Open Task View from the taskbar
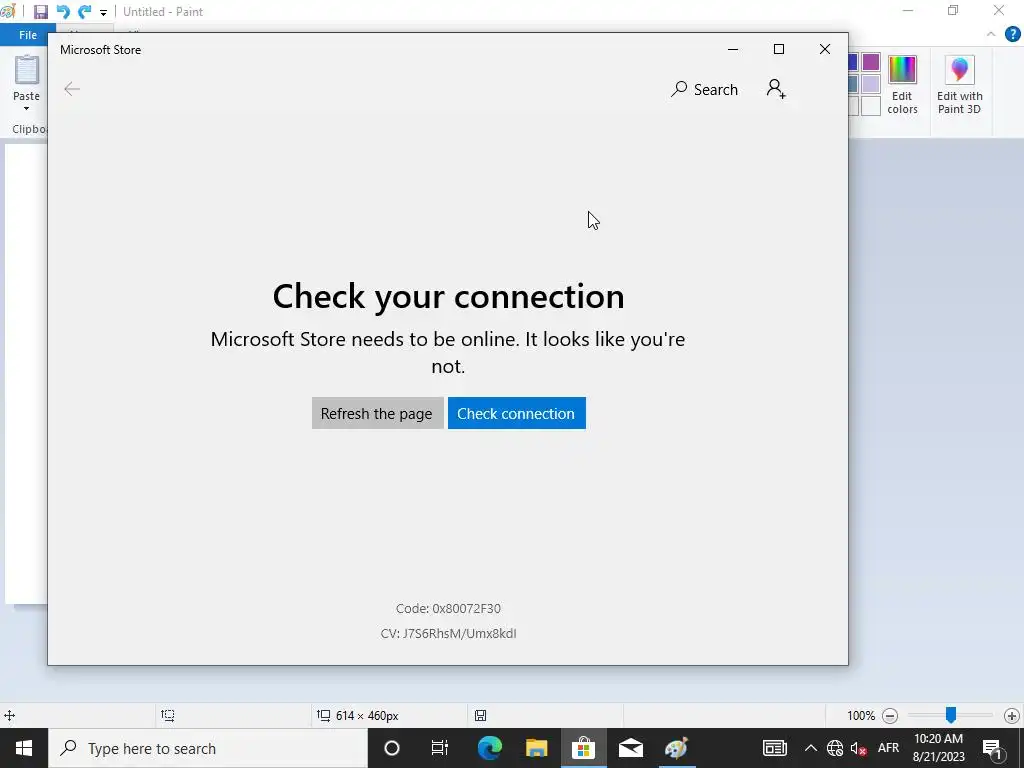The width and height of the screenshot is (1024, 768). (440, 748)
